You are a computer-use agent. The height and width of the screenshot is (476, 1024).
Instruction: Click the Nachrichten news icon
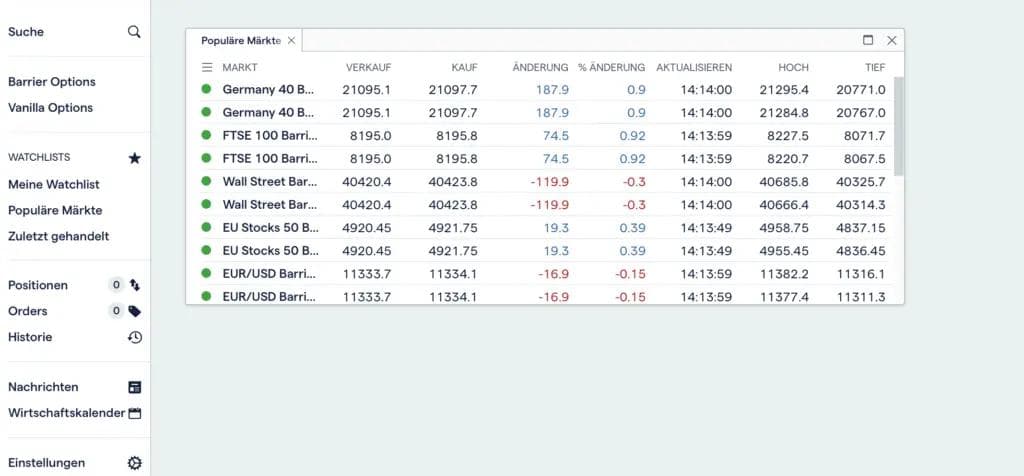[135, 387]
